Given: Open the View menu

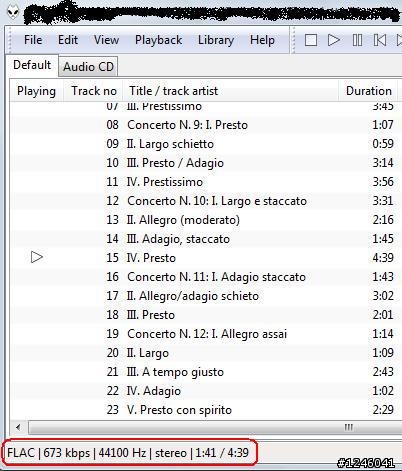Looking at the screenshot, I should pos(106,40).
